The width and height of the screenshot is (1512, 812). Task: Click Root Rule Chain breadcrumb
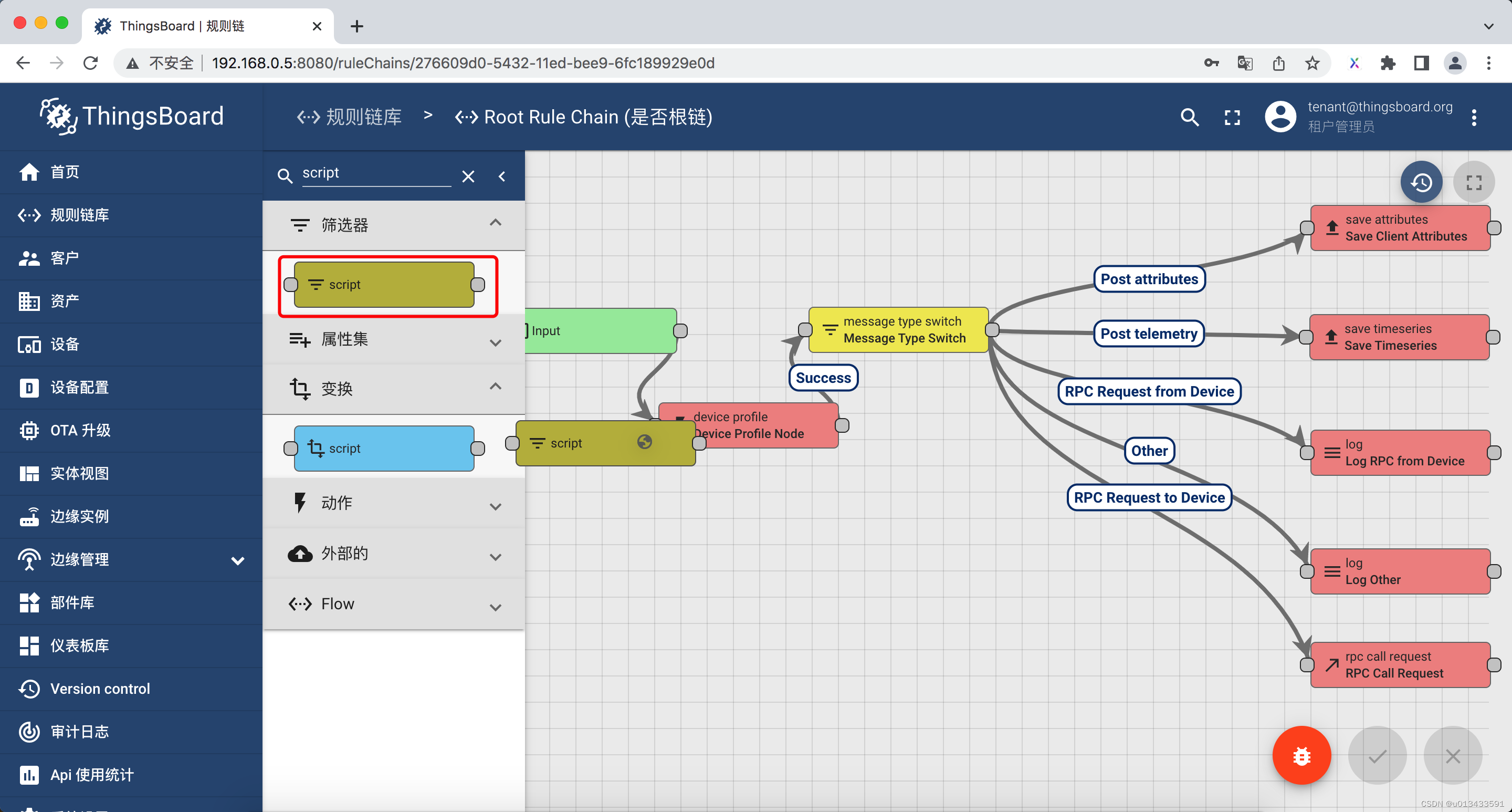[x=583, y=118]
